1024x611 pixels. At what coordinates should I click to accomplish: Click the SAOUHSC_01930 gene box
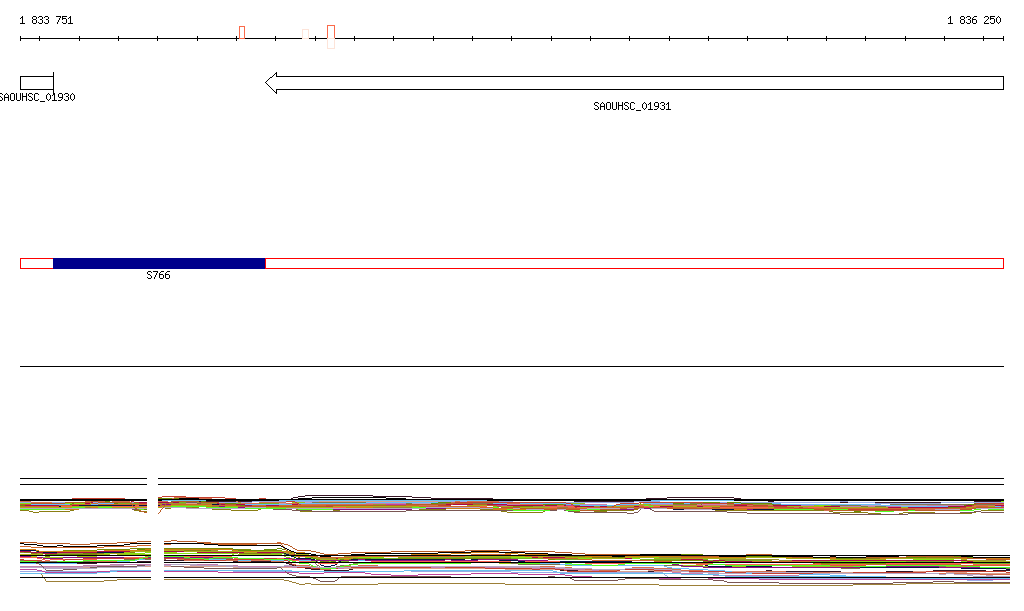[x=37, y=83]
